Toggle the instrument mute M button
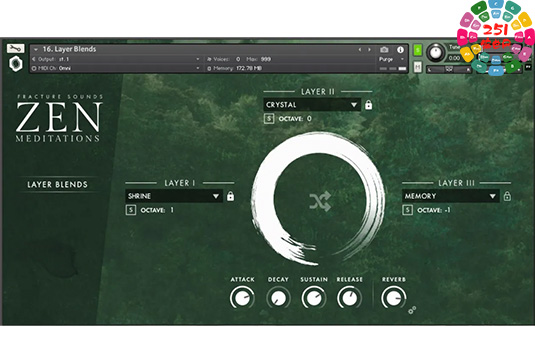Viewport: 535px width, 363px height. click(418, 67)
